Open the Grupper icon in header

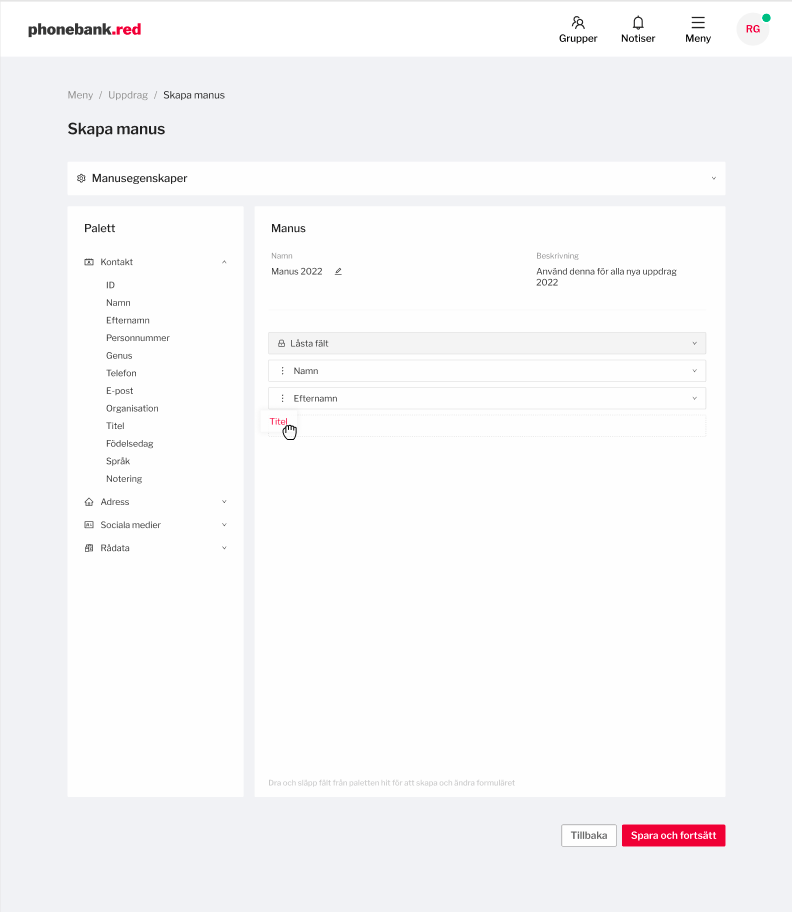click(578, 22)
